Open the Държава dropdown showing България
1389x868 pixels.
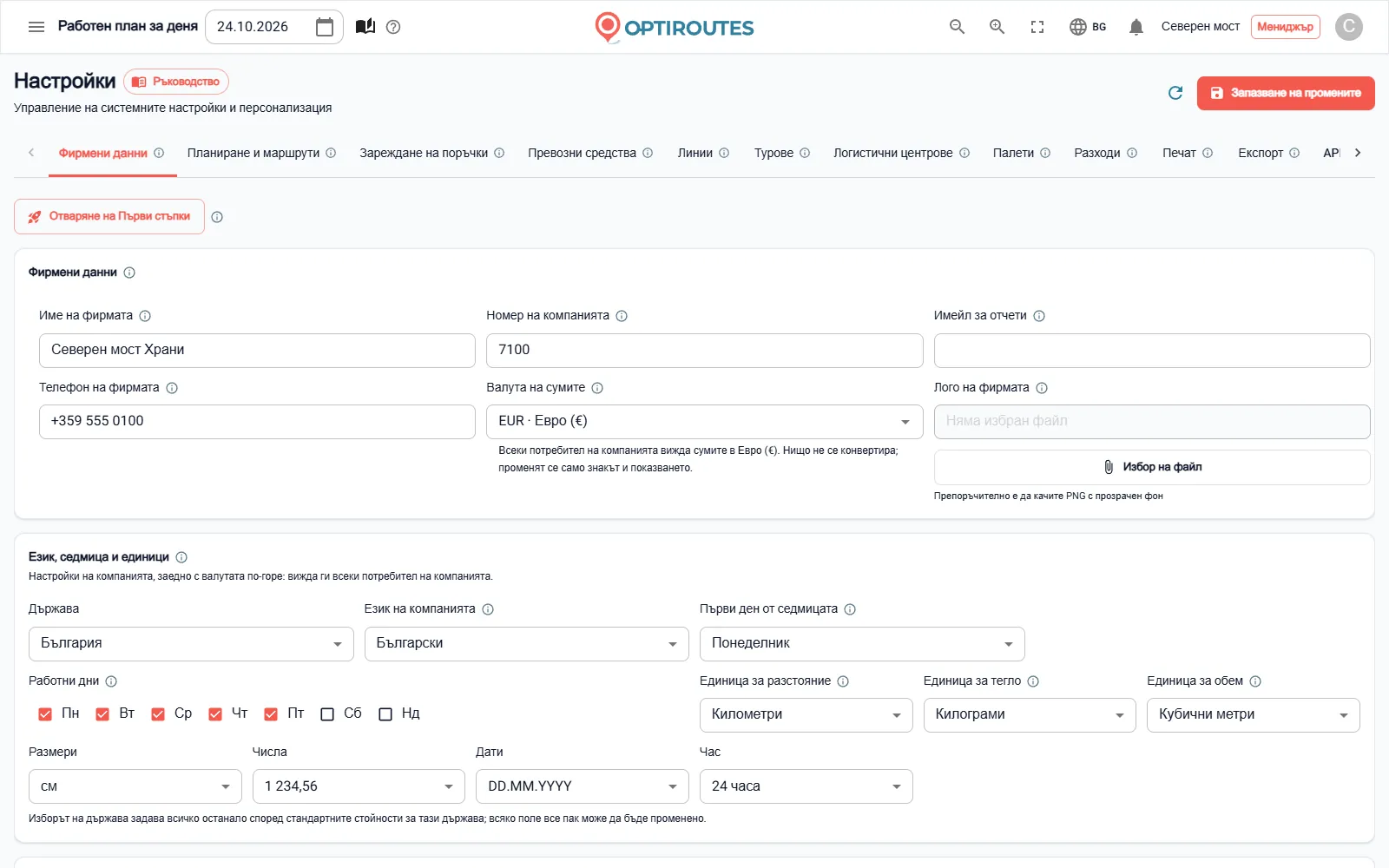tap(191, 644)
